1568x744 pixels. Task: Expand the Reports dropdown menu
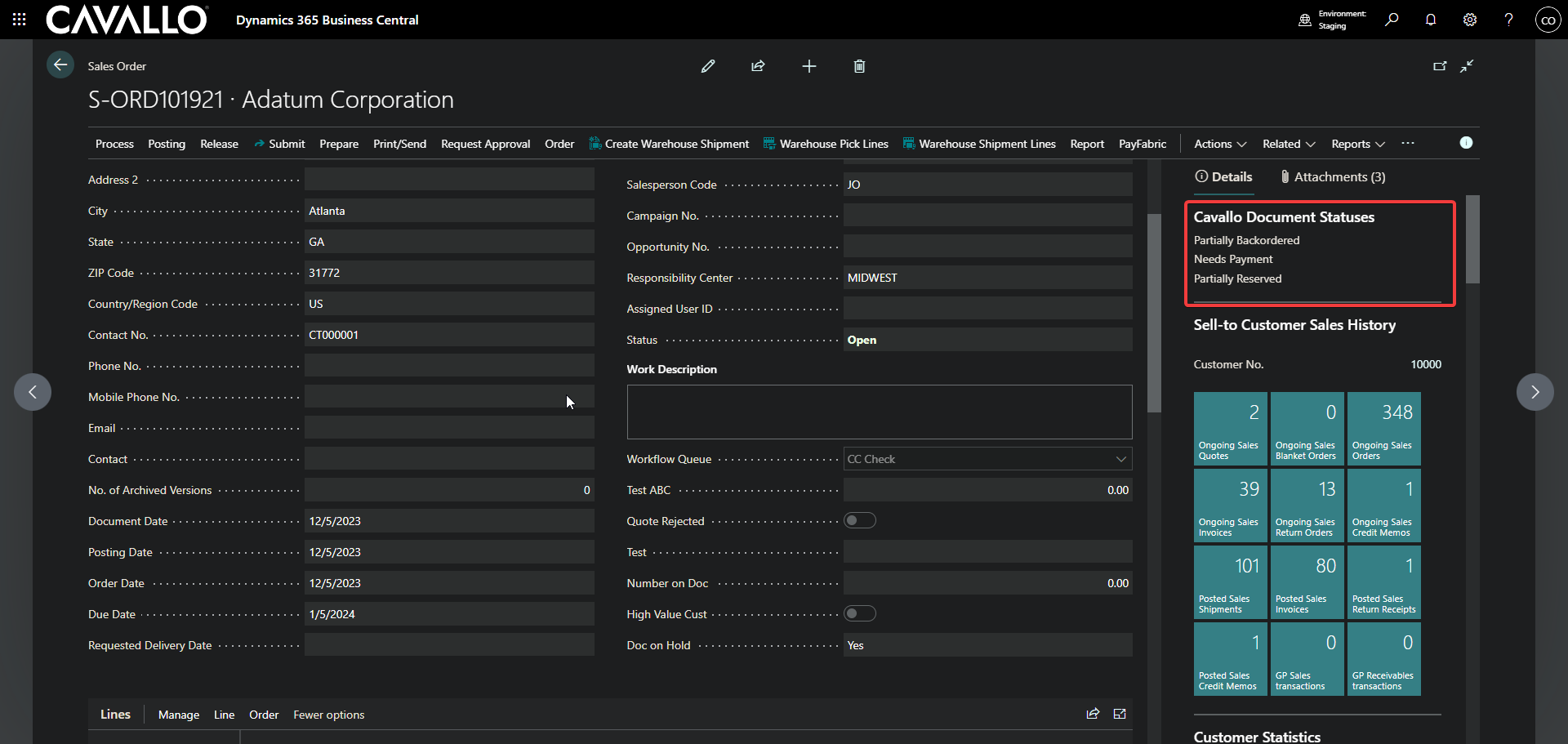coord(1357,144)
